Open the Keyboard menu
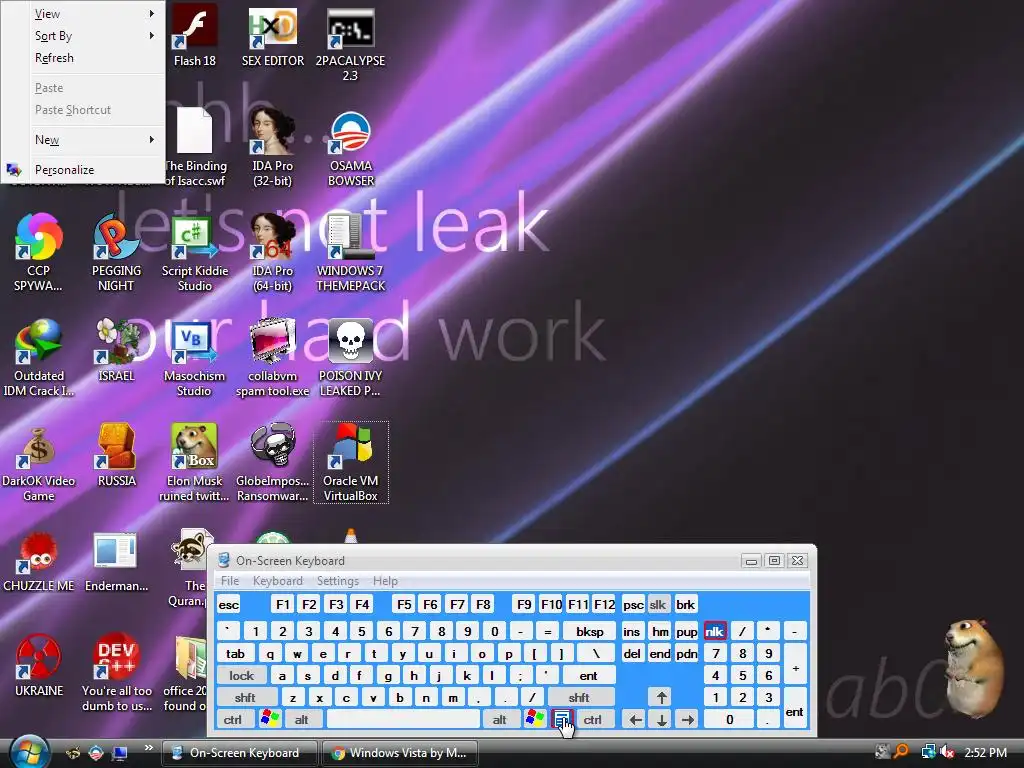The width and height of the screenshot is (1024, 768). [x=278, y=581]
